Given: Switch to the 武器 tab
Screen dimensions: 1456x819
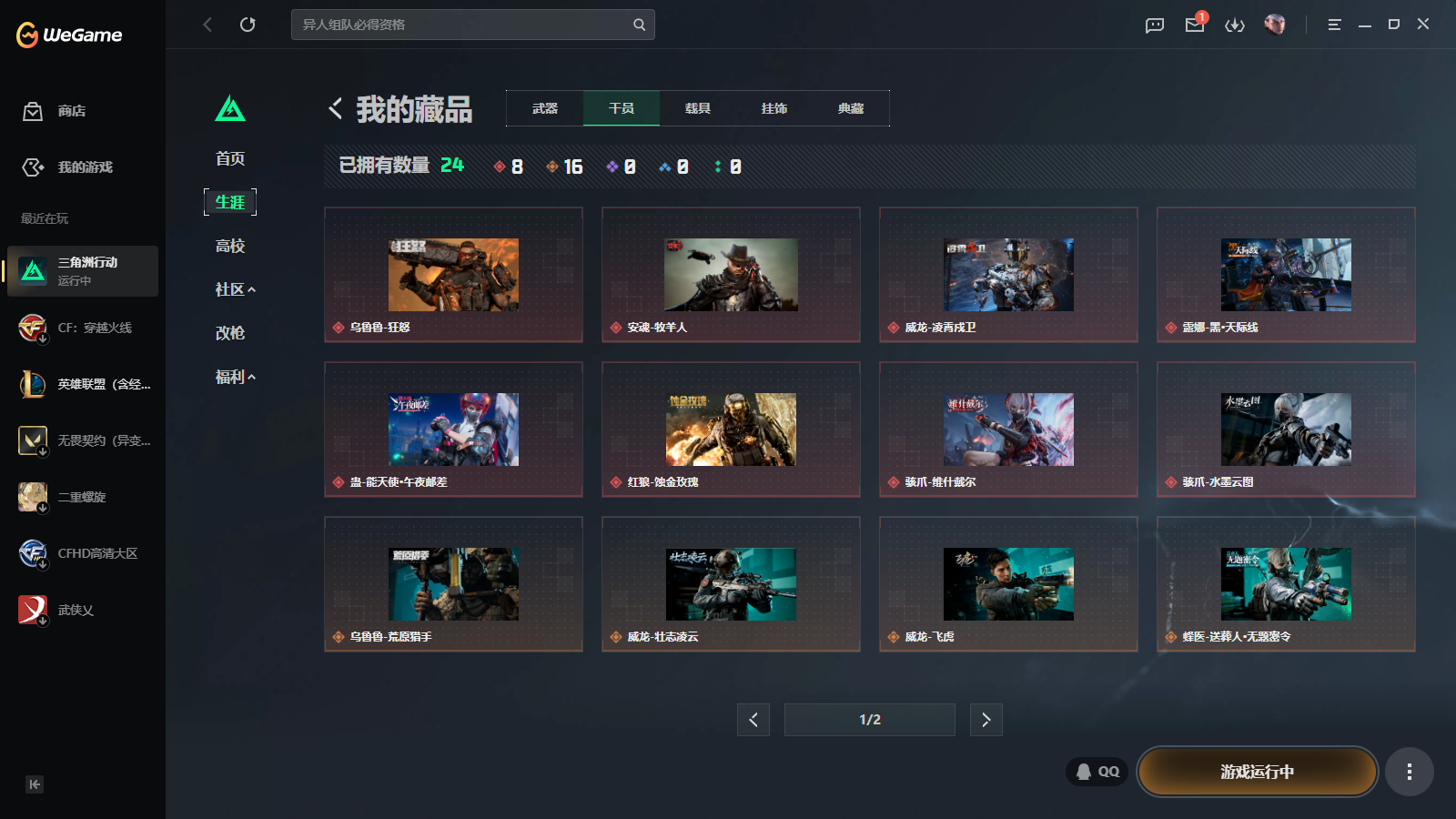Looking at the screenshot, I should click(x=545, y=108).
